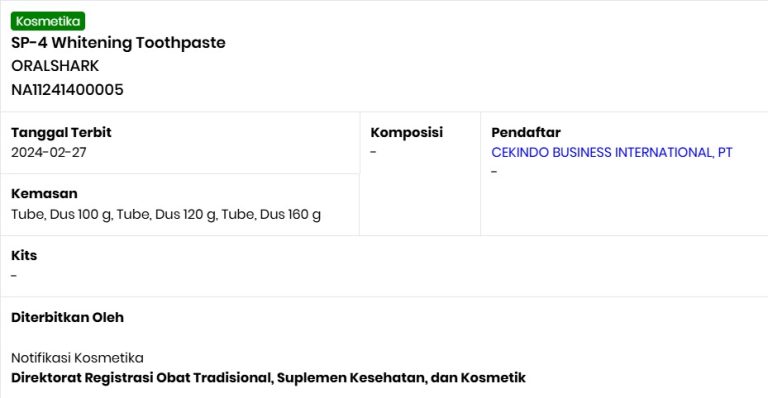Image resolution: width=768 pixels, height=398 pixels.
Task: Click the Diterbitkan Oleh heading
Action: (67, 317)
